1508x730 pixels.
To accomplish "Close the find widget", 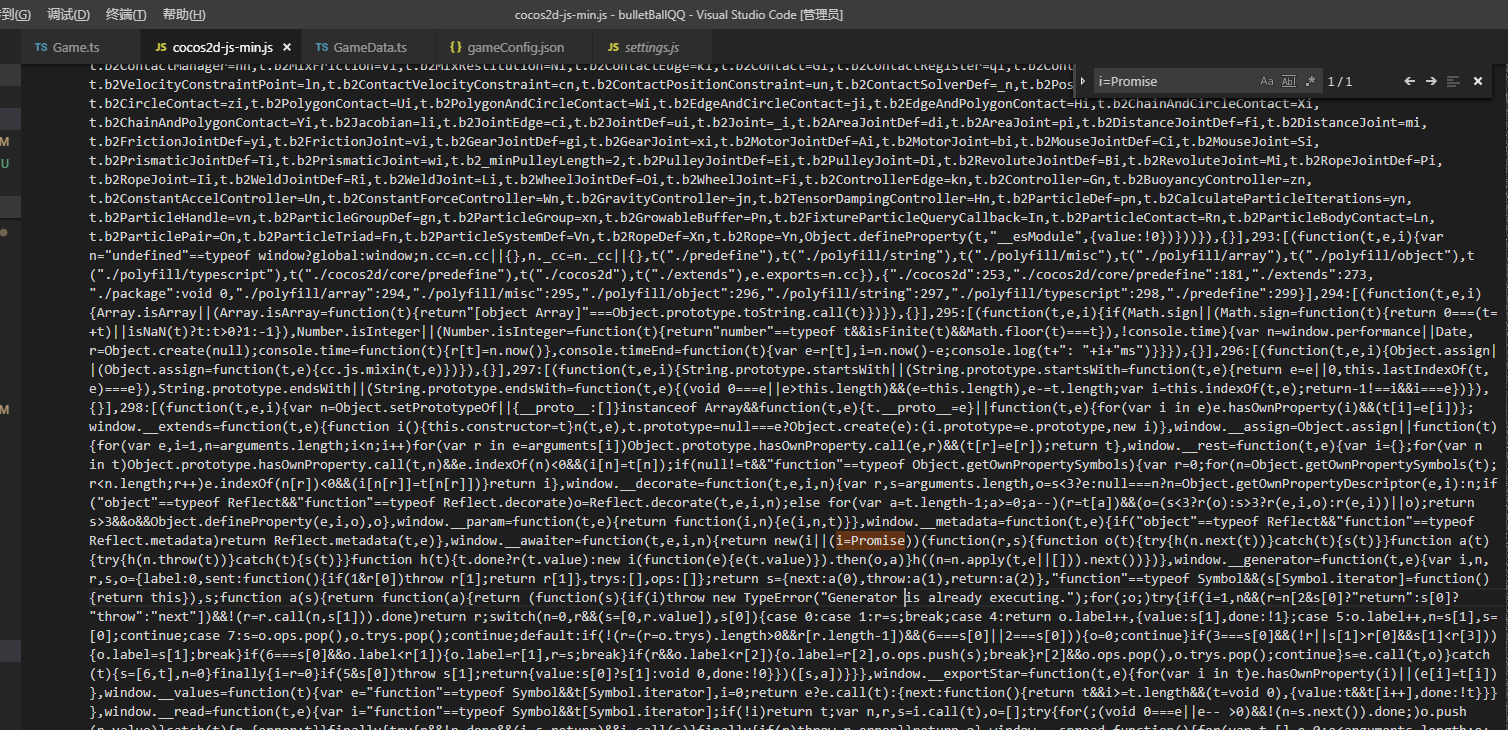I will [x=1478, y=81].
